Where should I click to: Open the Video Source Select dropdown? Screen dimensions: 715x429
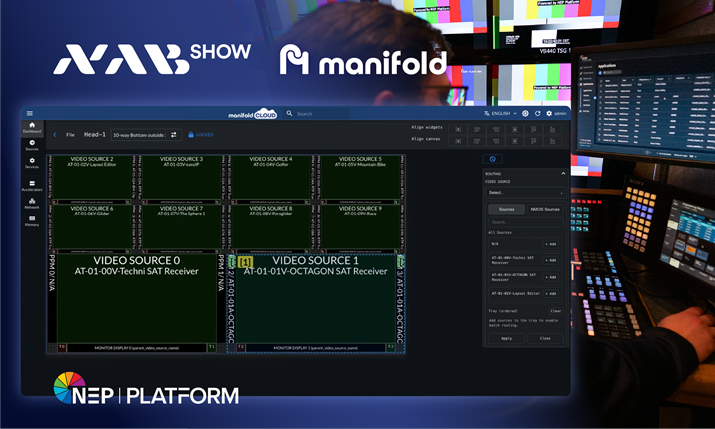point(525,192)
